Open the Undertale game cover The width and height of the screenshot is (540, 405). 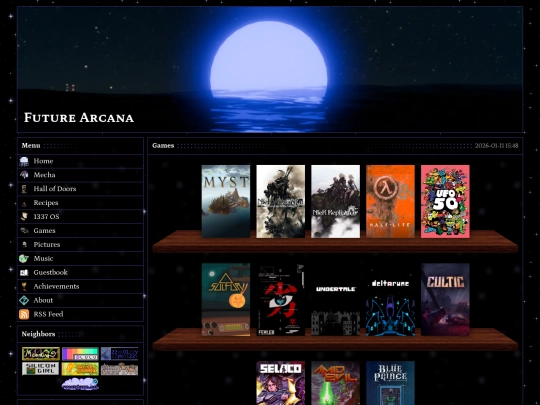pos(335,300)
